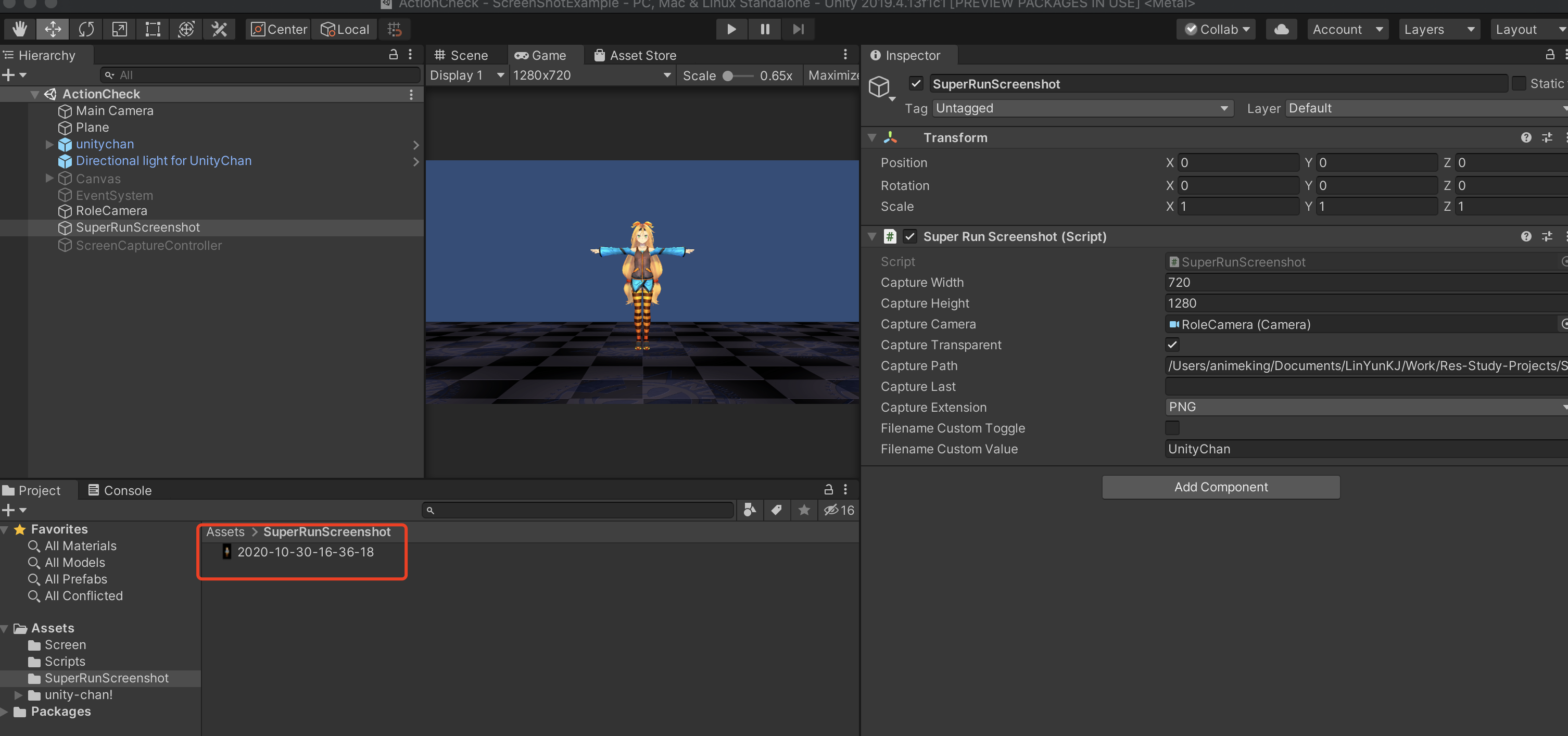Open the Capture Extension PNG dropdown
Viewport: 1568px width, 736px height.
(1363, 407)
